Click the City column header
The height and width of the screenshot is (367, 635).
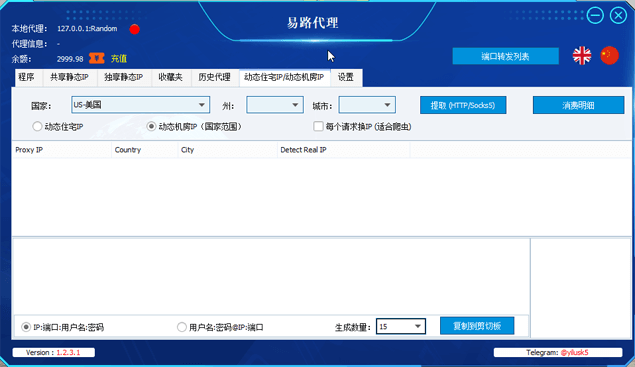coord(228,150)
